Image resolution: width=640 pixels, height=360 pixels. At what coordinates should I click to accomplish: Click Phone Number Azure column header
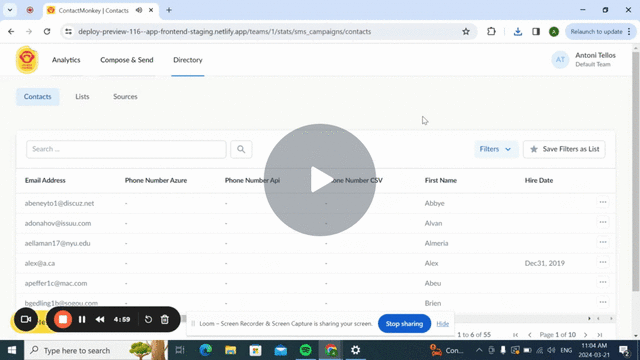click(x=156, y=180)
